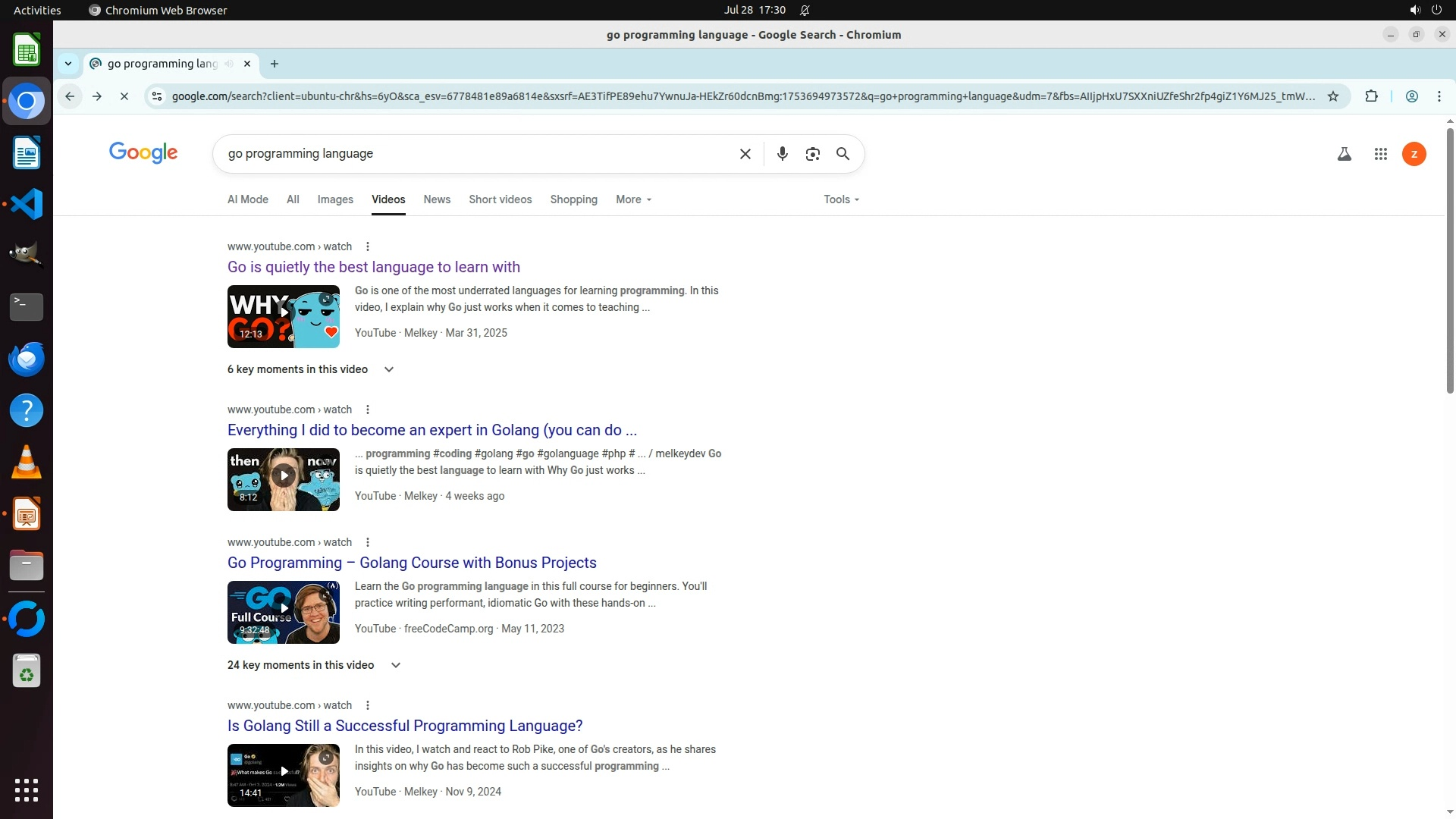Click the voice search microphone icon
Image resolution: width=1456 pixels, height=819 pixels.
[x=782, y=154]
